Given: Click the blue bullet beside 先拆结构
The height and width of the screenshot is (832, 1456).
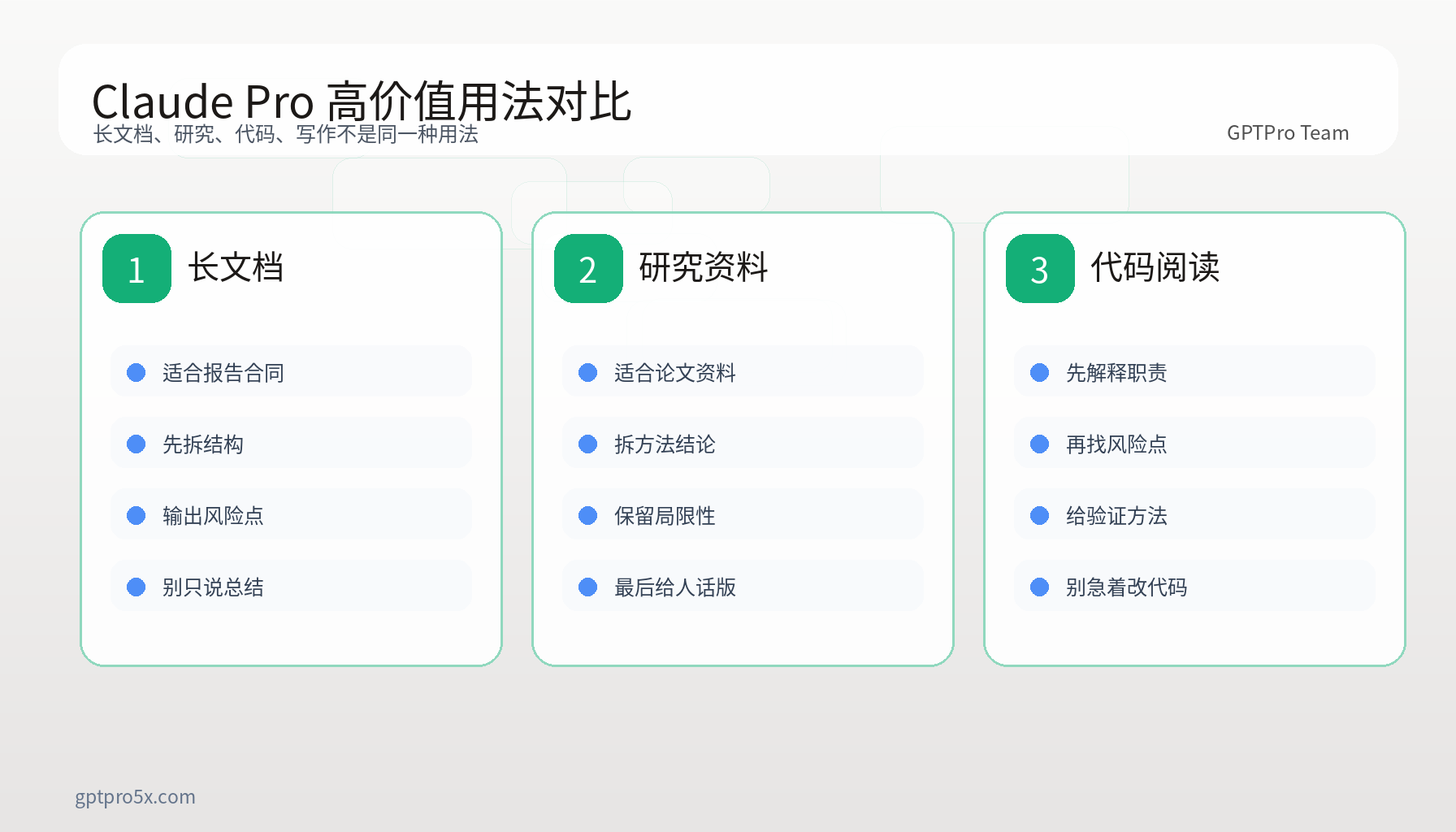Looking at the screenshot, I should (x=136, y=444).
